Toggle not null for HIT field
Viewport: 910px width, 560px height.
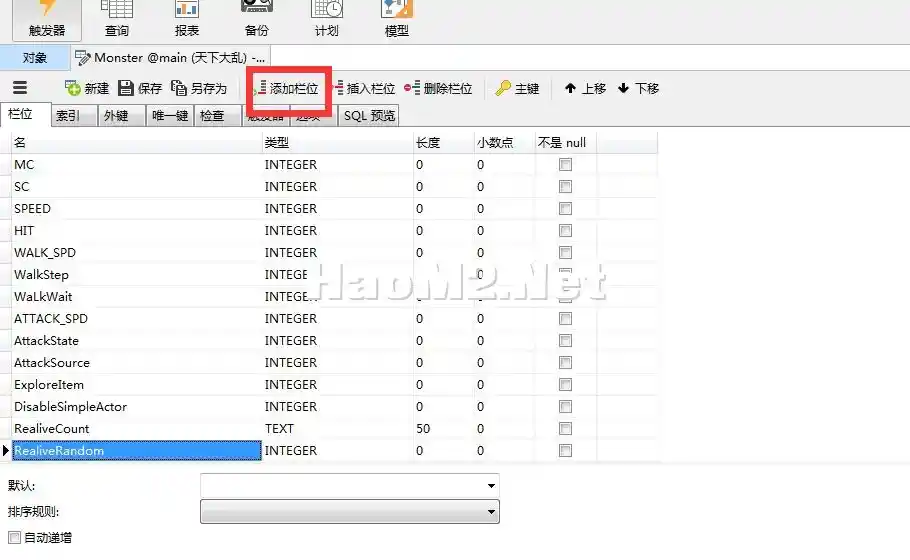tap(565, 231)
